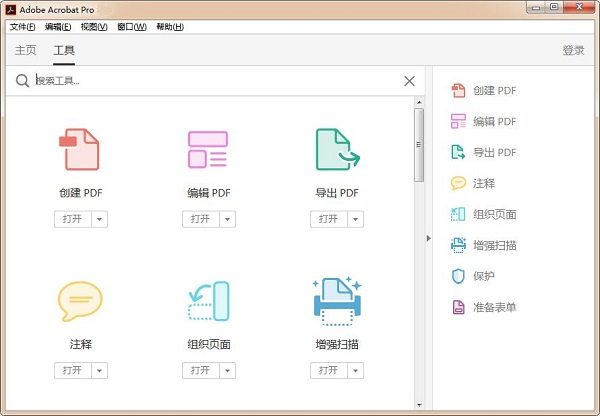The image size is (600, 416).
Task: Collapse the right pane using splitter arrow
Action: click(x=429, y=238)
